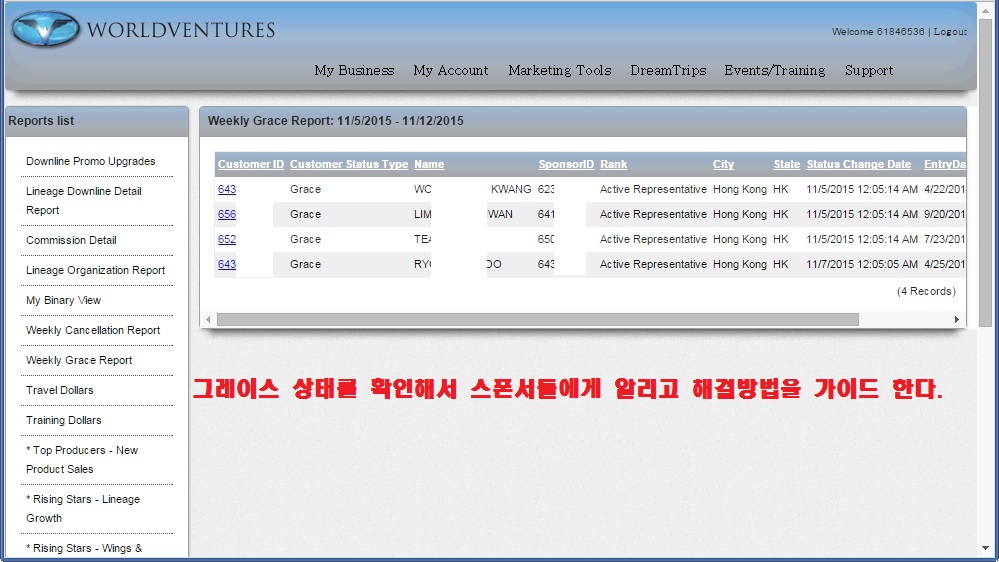Click the table's left scroll arrow
Screen dimensions: 999x562
click(x=208, y=320)
